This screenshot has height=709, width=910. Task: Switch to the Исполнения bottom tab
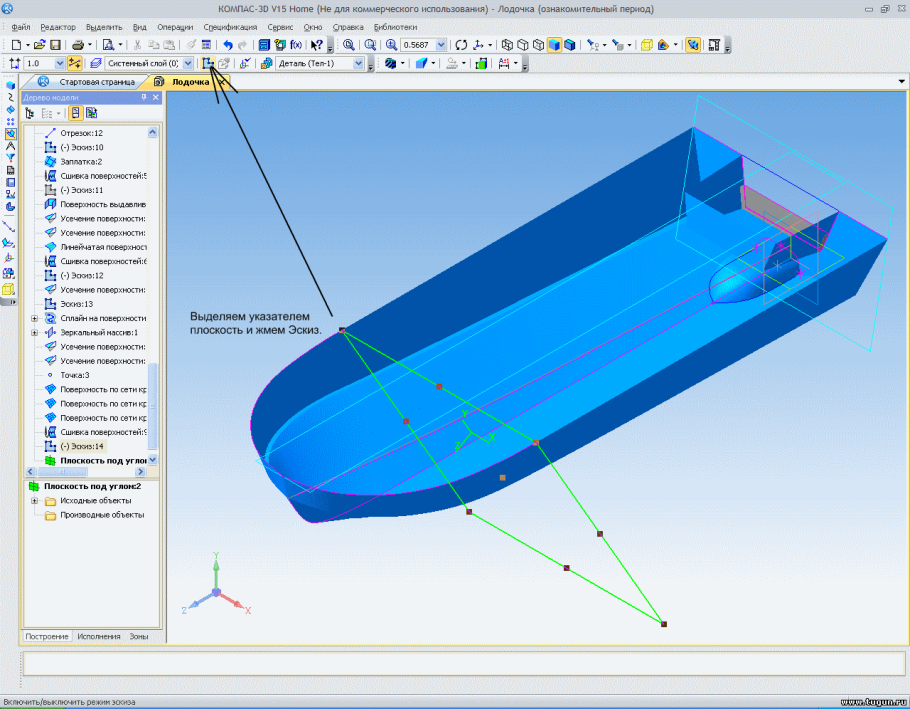[100, 636]
